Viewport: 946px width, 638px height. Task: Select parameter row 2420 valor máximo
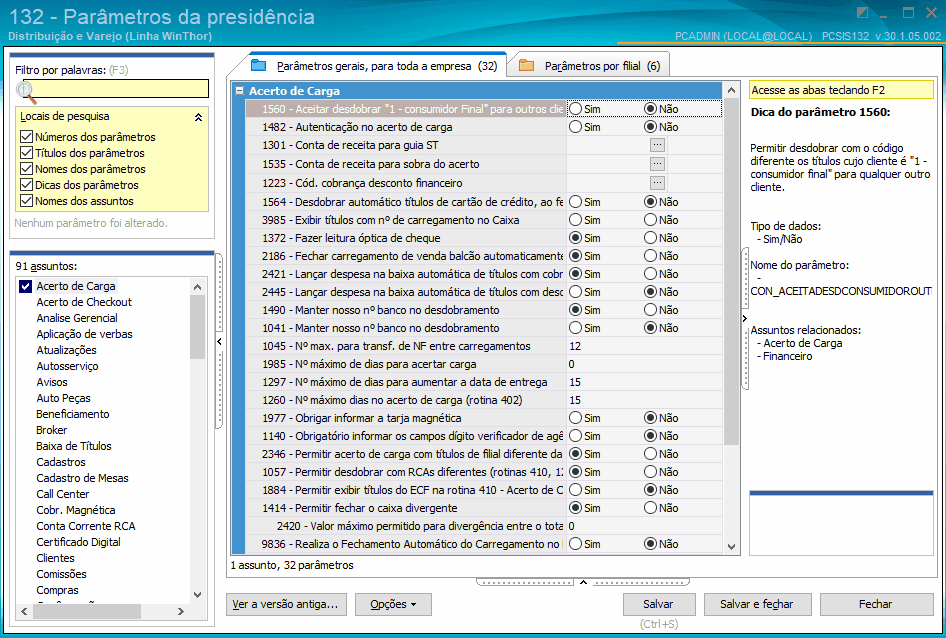[x=483, y=526]
